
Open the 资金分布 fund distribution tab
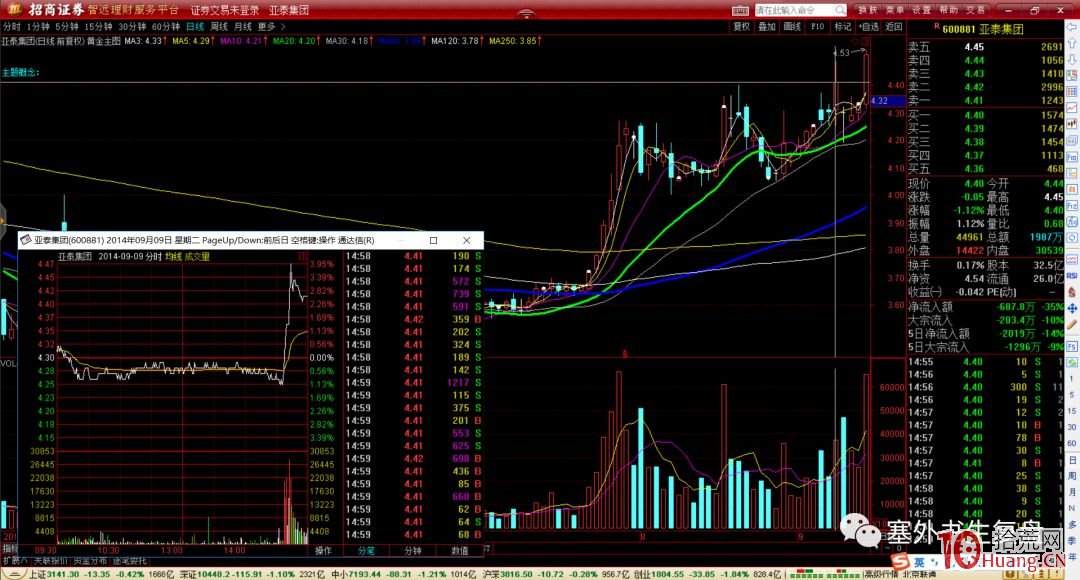[90, 561]
